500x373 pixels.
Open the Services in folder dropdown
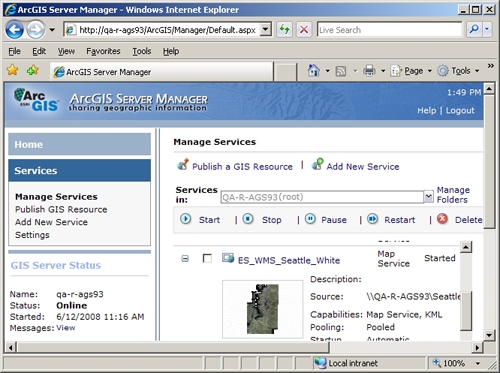click(428, 197)
